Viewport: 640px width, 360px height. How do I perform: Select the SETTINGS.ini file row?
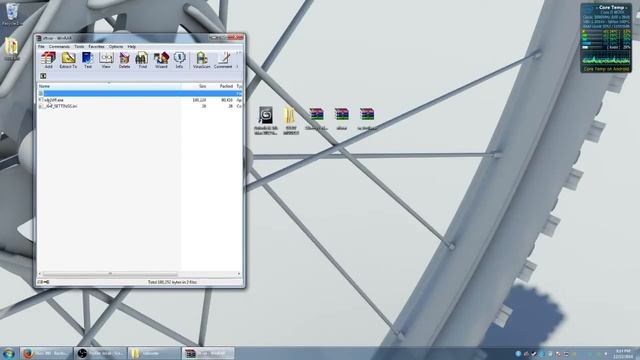[140, 106]
